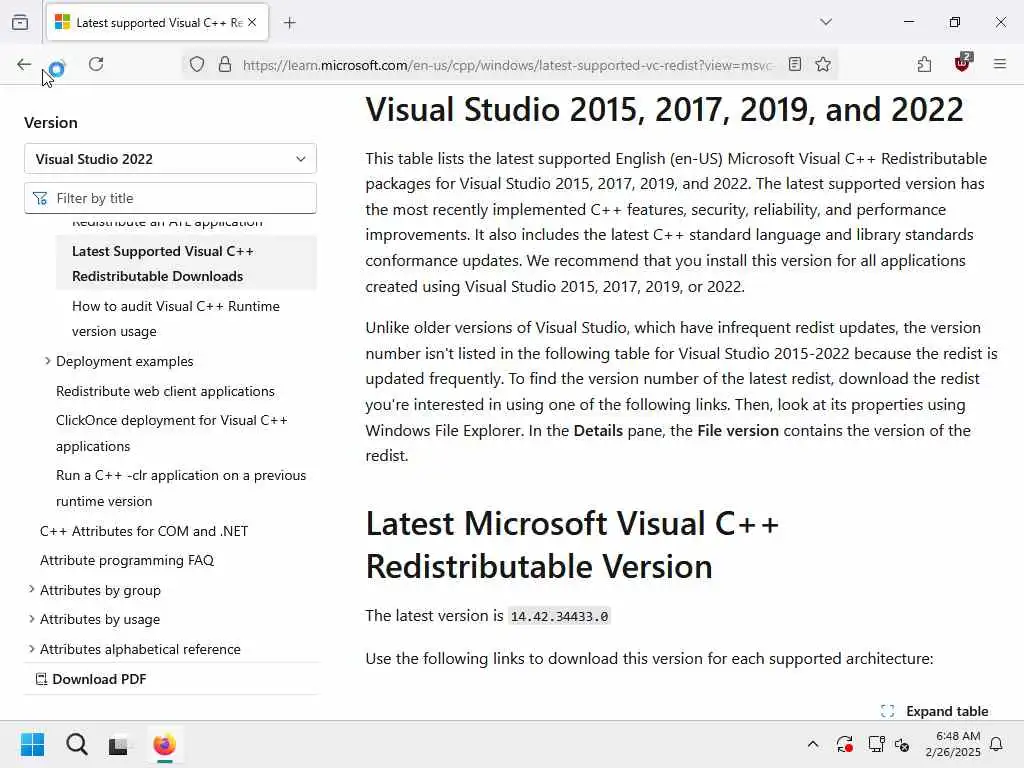The width and height of the screenshot is (1024, 768).
Task: Click the Download PDF button
Action: click(91, 679)
